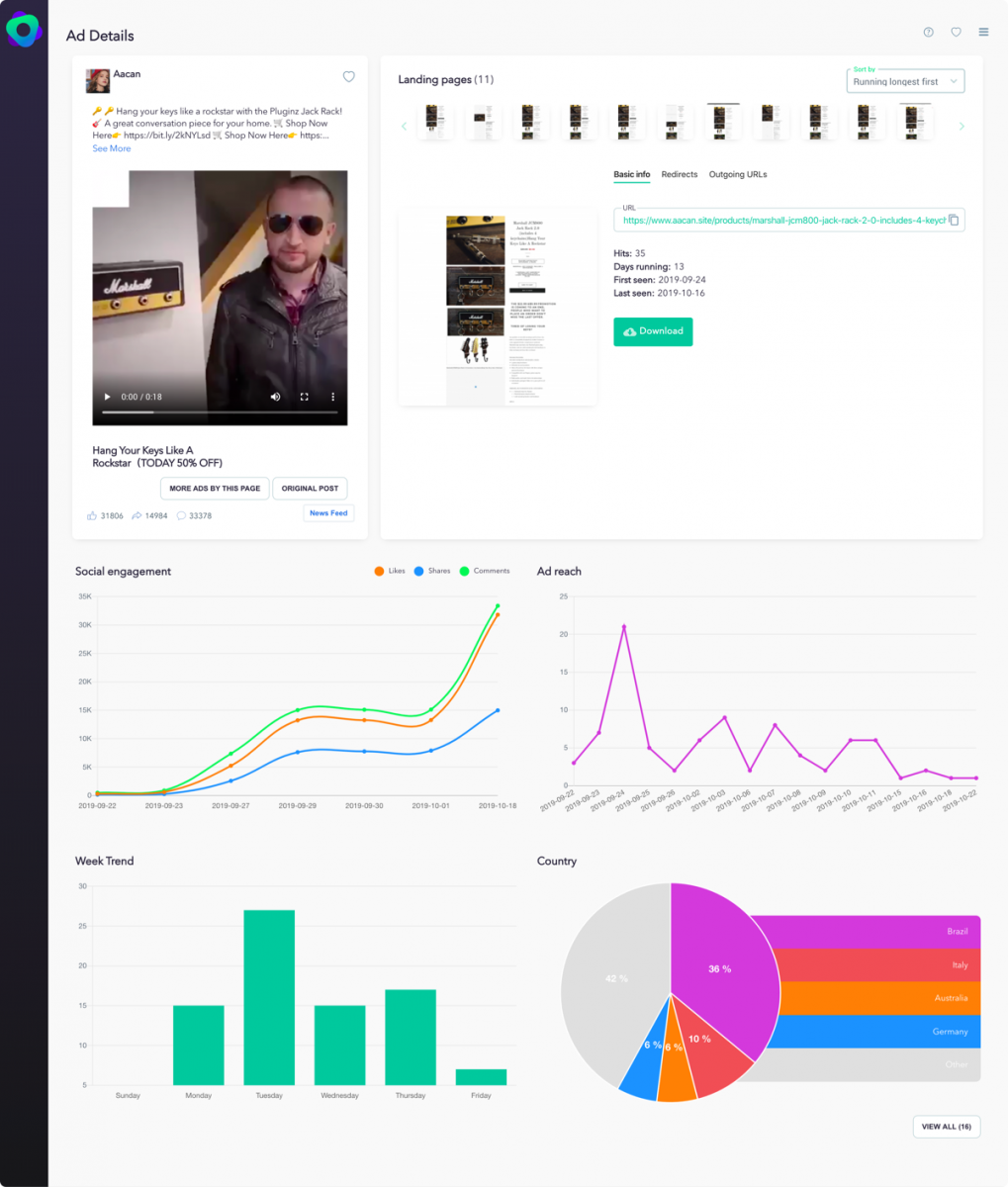Image resolution: width=1008 pixels, height=1187 pixels.
Task: Open the help question mark icon
Action: pos(928,33)
